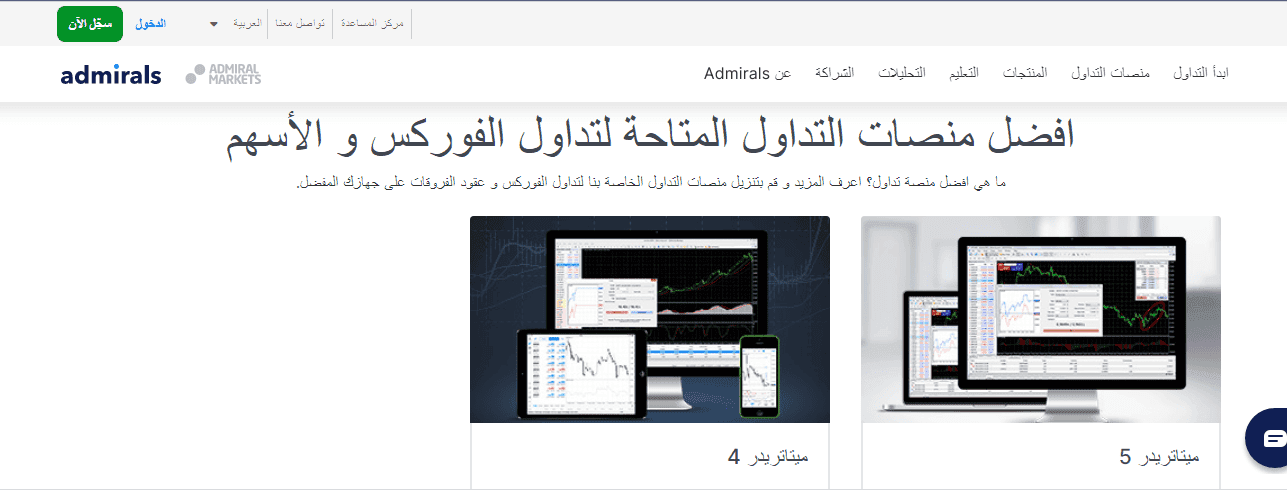Open مركز المساعدة help center link
Viewport: 1287px width, 492px height.
372,23
